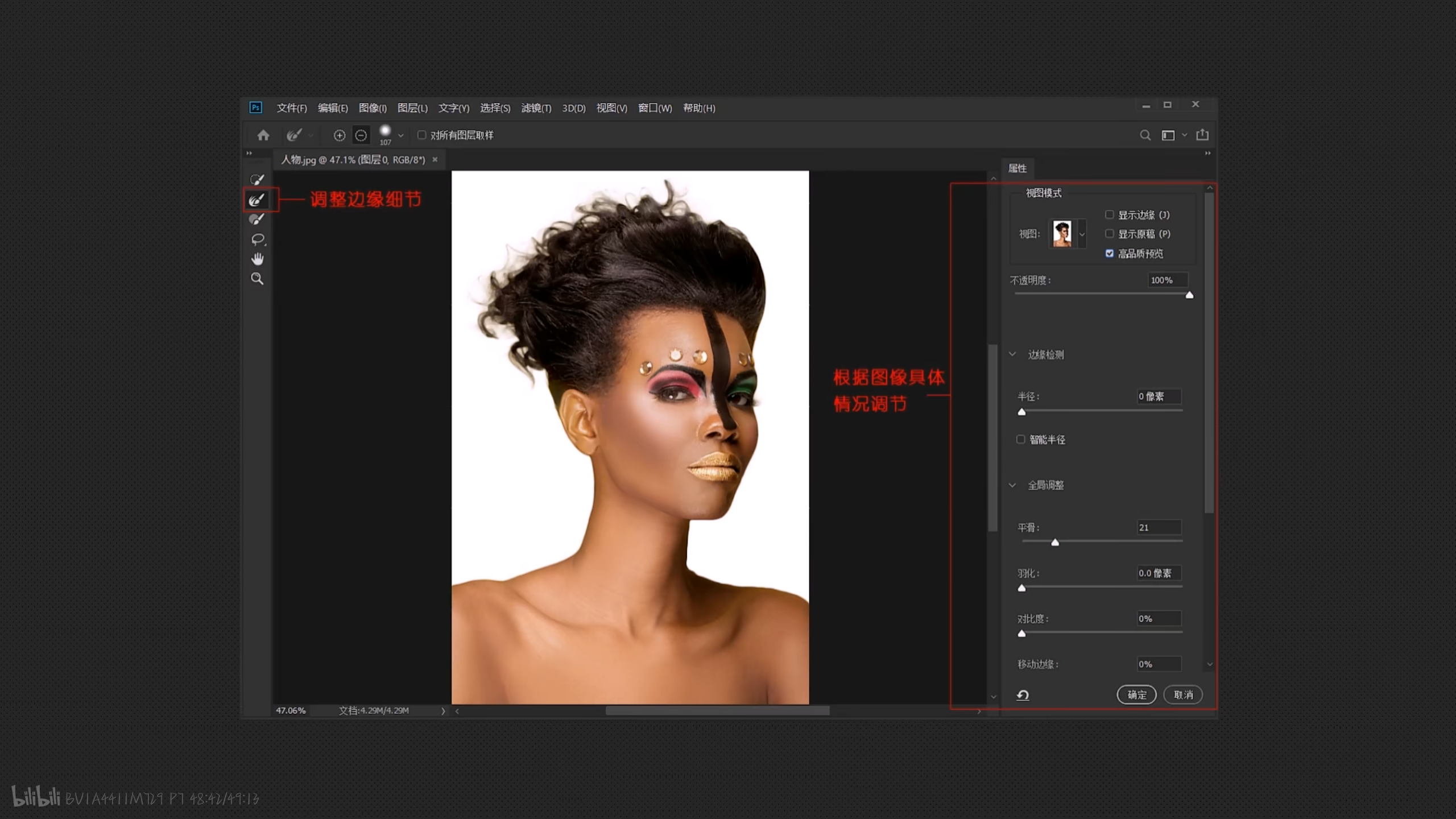Click the 不透明度 100% input field

pyautogui.click(x=1168, y=280)
